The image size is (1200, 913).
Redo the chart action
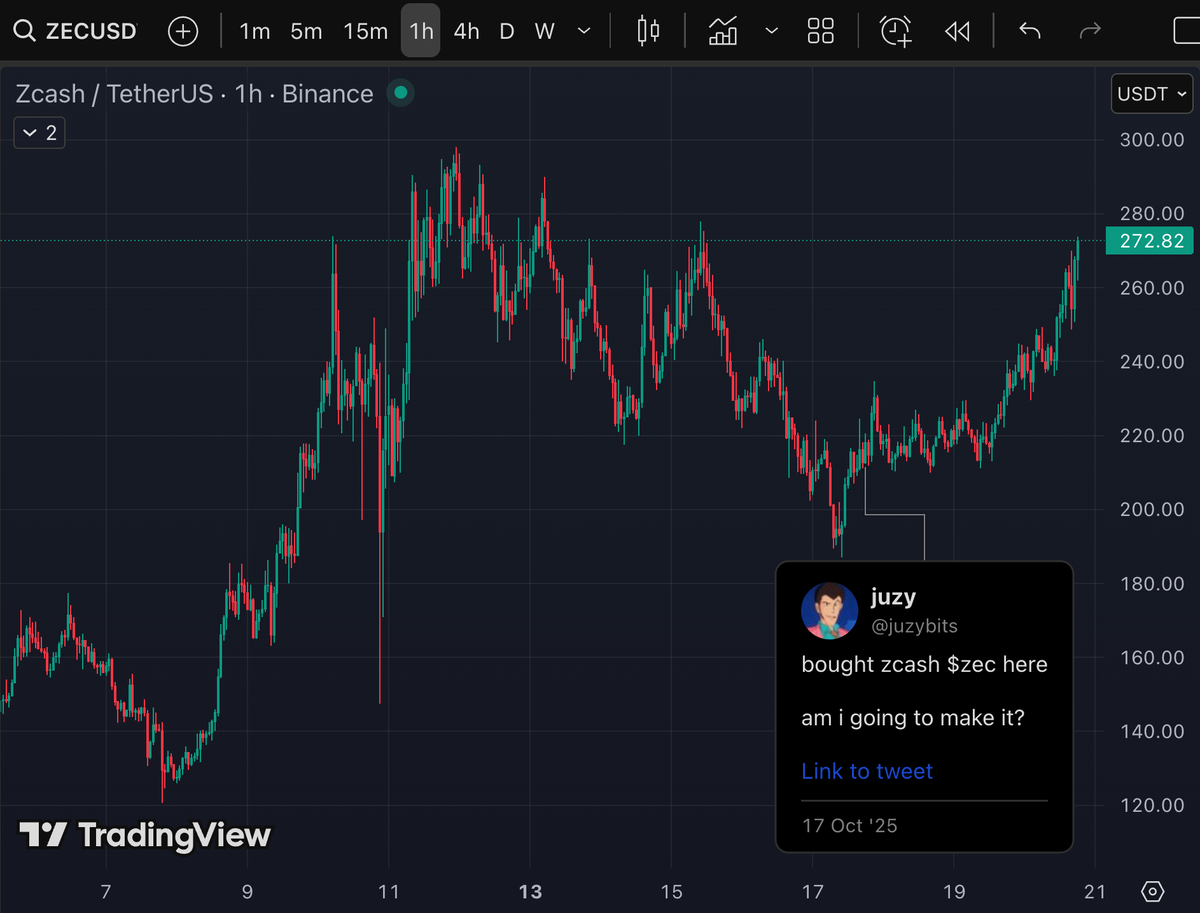tap(1090, 31)
